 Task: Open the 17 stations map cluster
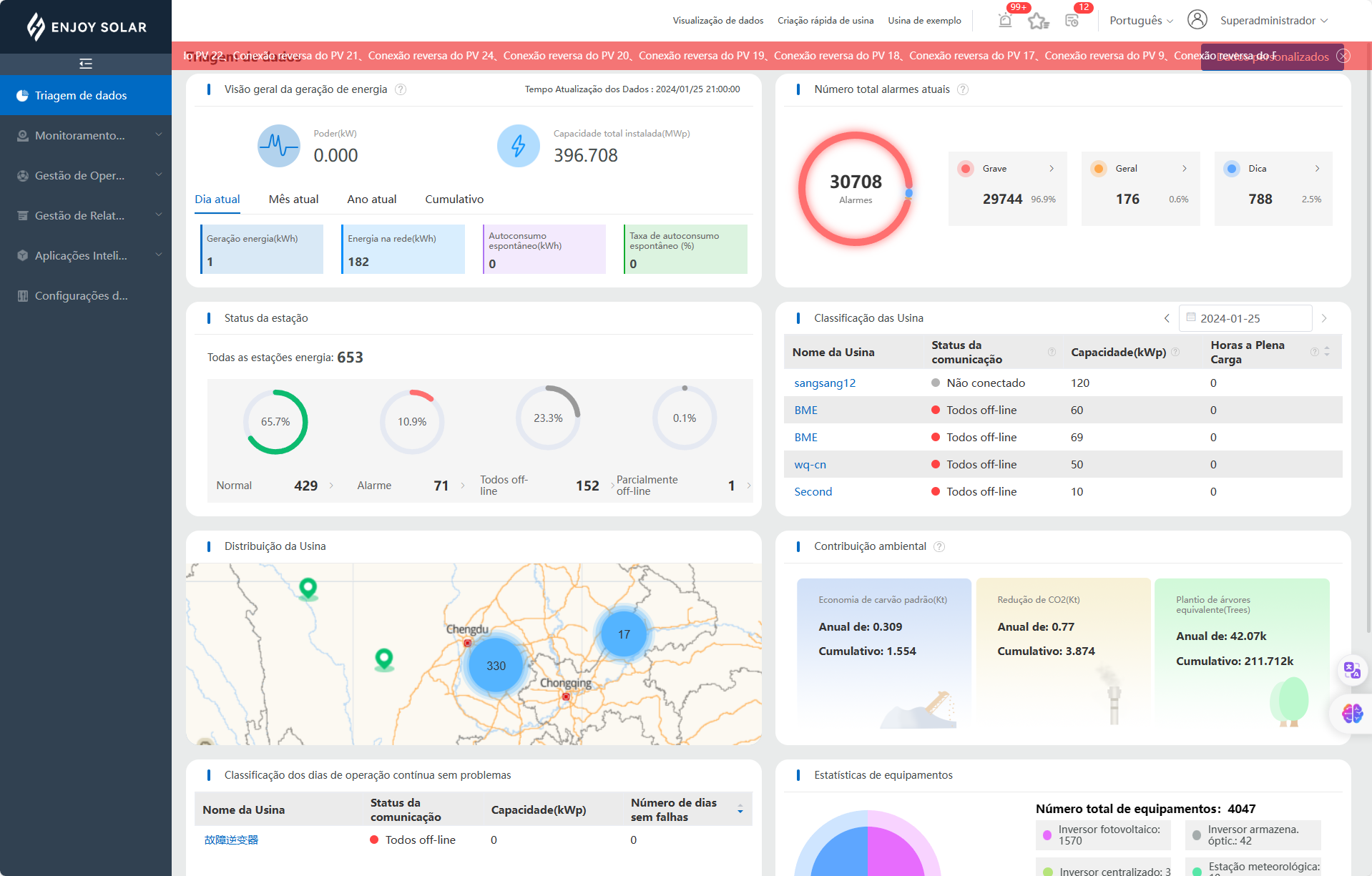[624, 634]
